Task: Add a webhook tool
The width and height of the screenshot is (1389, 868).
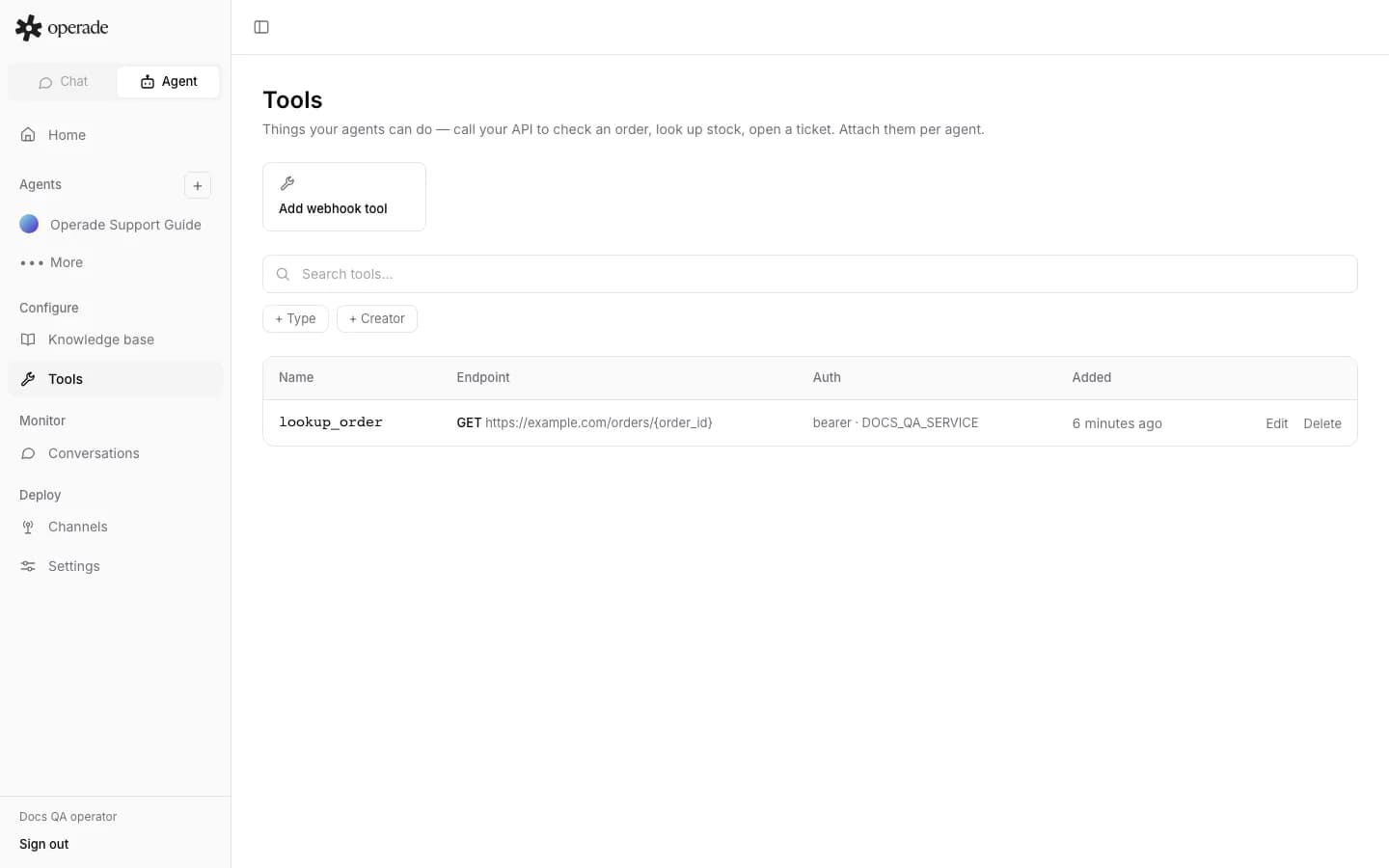Action: click(x=344, y=197)
